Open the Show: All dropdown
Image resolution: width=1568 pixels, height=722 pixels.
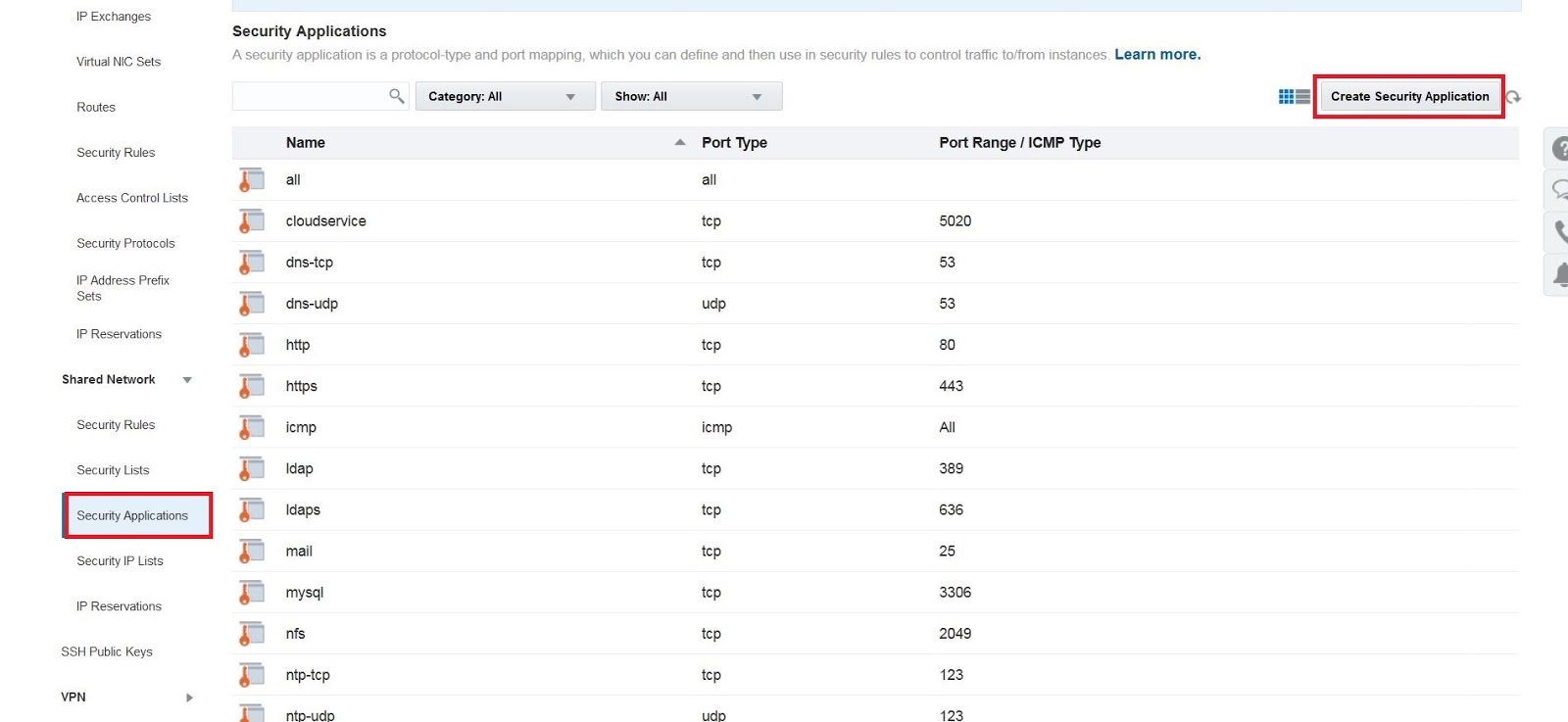click(x=691, y=96)
